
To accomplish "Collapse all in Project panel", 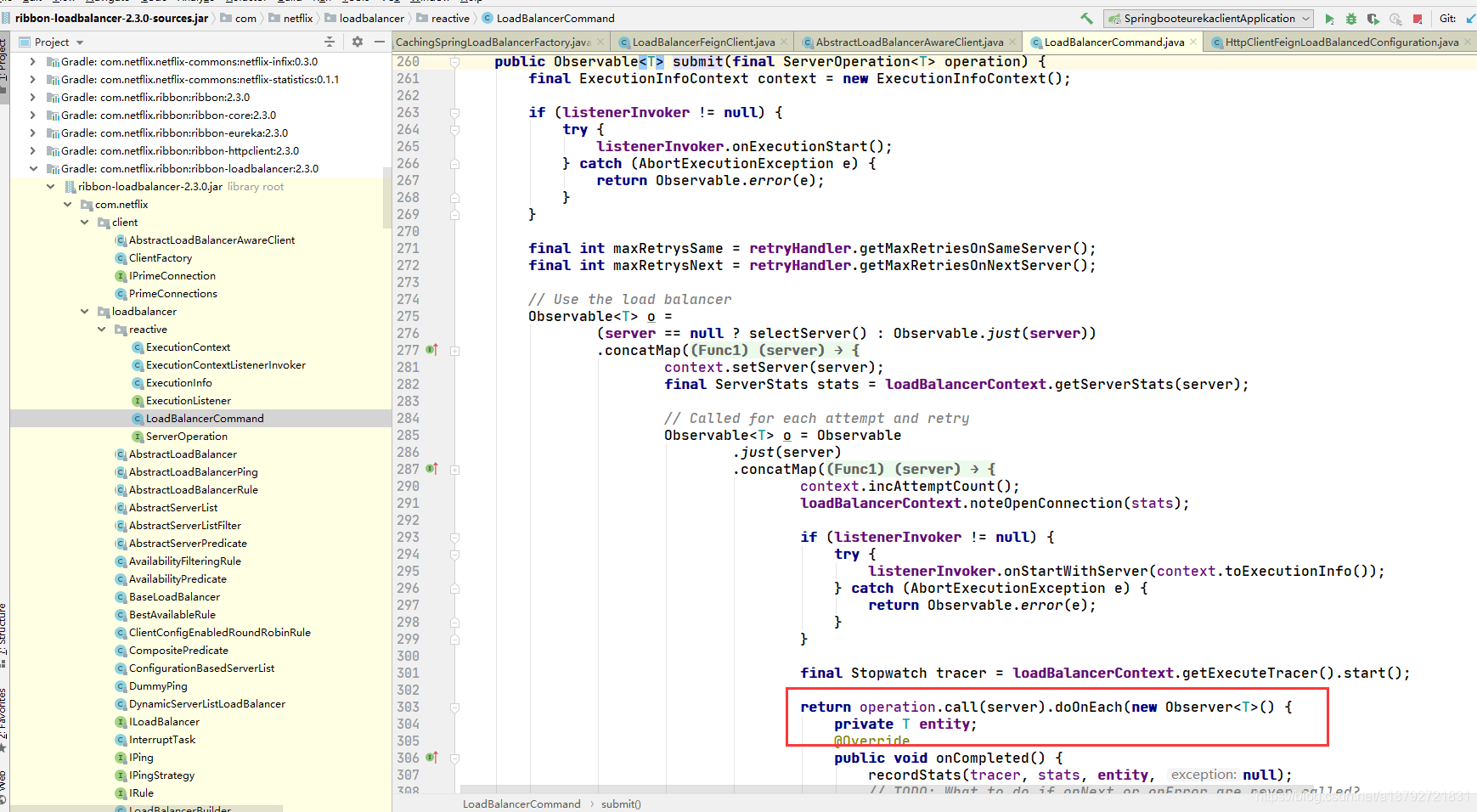I will click(330, 42).
